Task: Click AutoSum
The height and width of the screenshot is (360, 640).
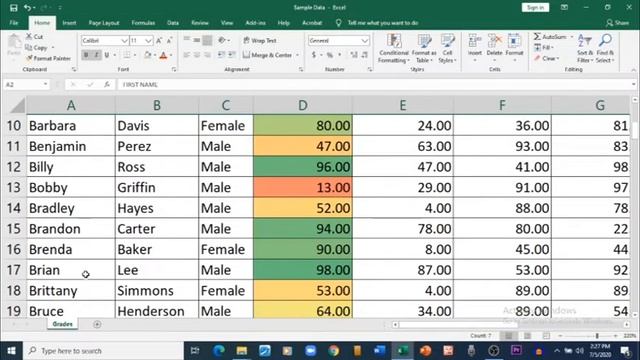Action: pyautogui.click(x=550, y=37)
